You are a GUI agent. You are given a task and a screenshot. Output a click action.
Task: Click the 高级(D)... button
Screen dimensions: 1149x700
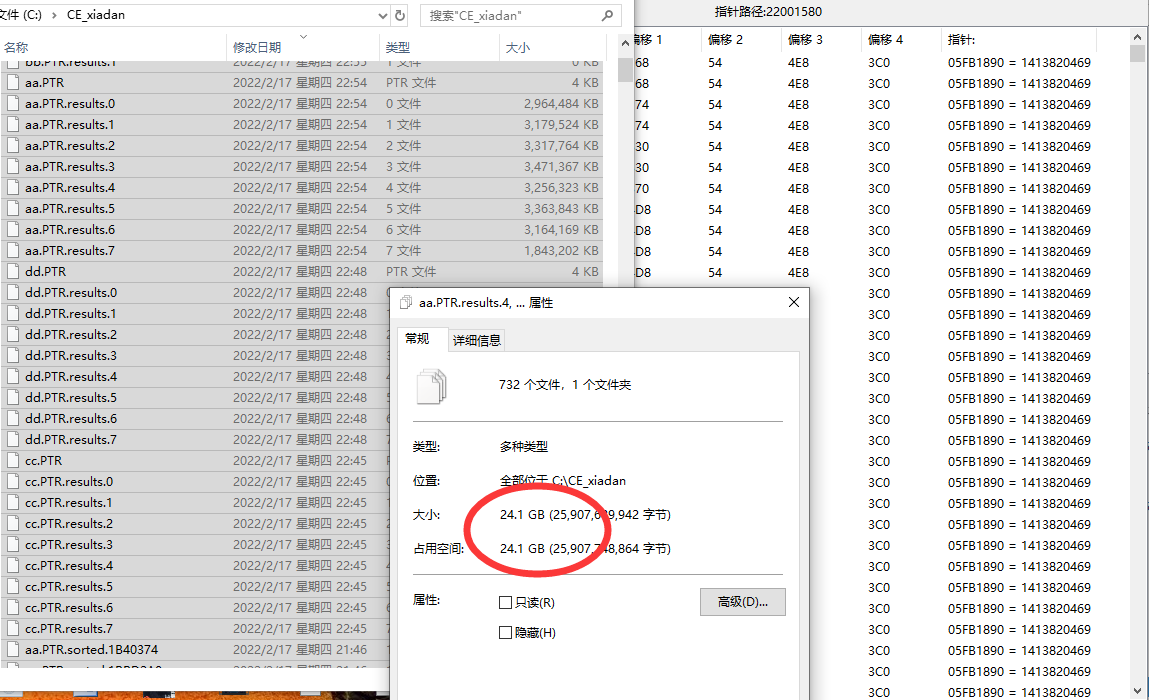pyautogui.click(x=742, y=602)
